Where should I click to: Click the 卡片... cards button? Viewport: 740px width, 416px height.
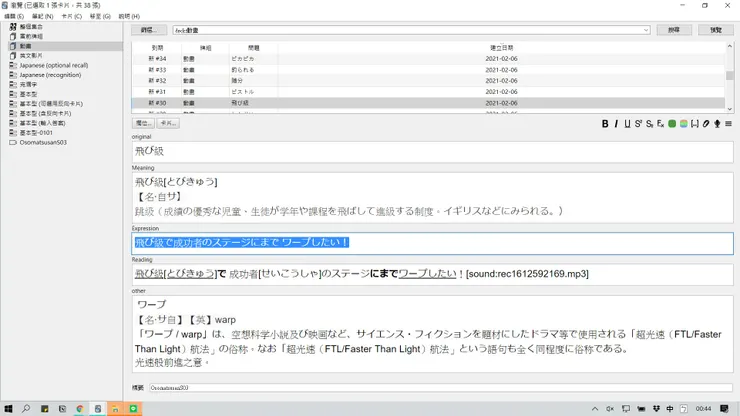[x=168, y=123]
